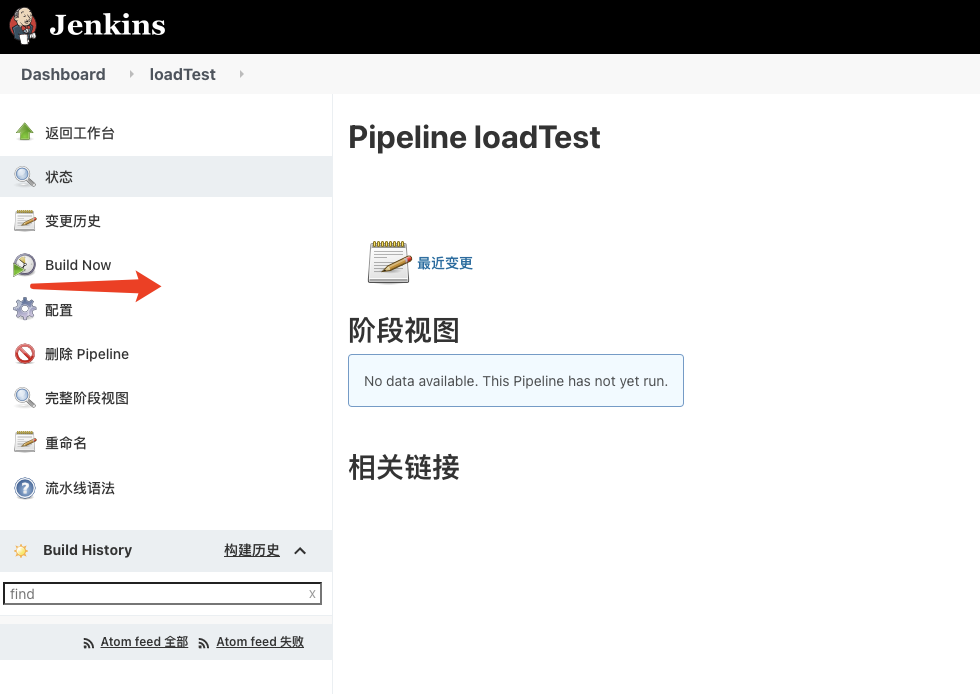Click the notepad icon beside 变更历史
The image size is (980, 694).
pos(25,221)
